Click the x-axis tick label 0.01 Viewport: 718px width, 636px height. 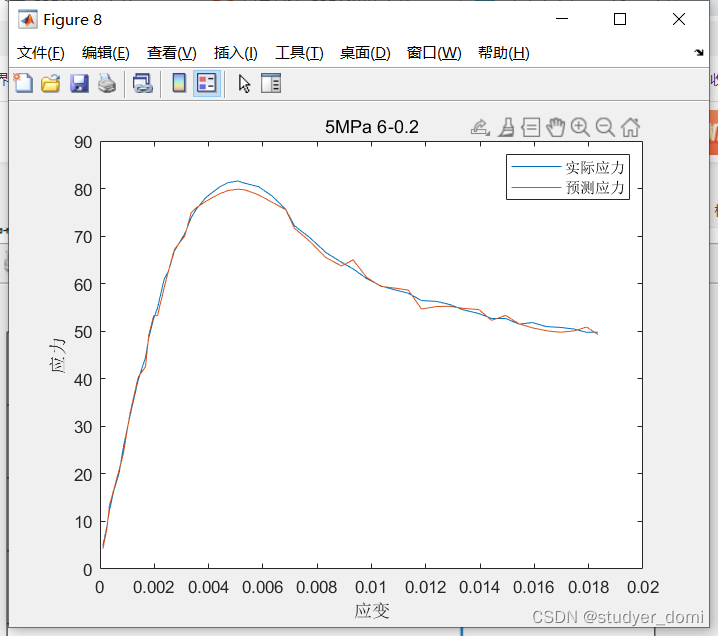click(371, 587)
